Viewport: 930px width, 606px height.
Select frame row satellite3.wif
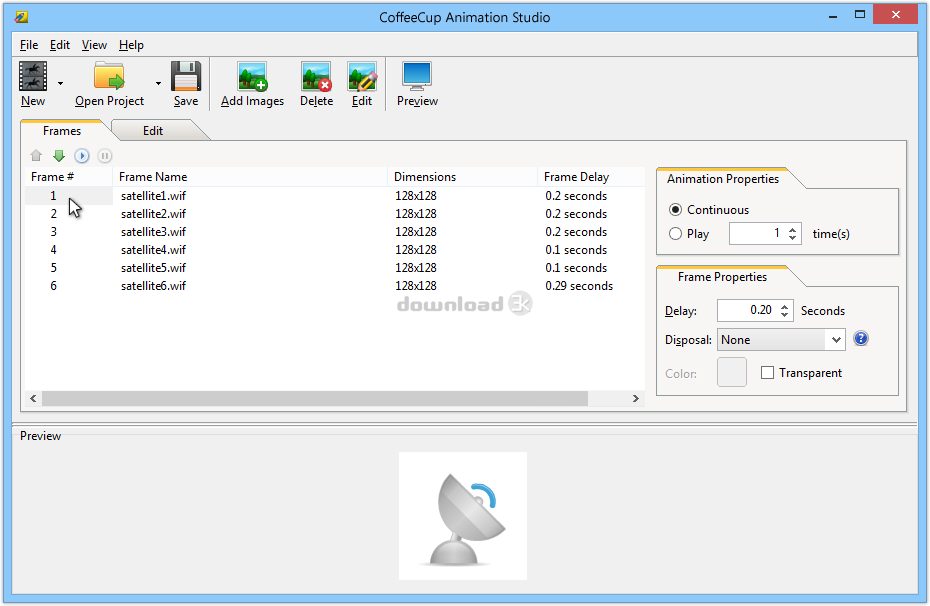[335, 232]
